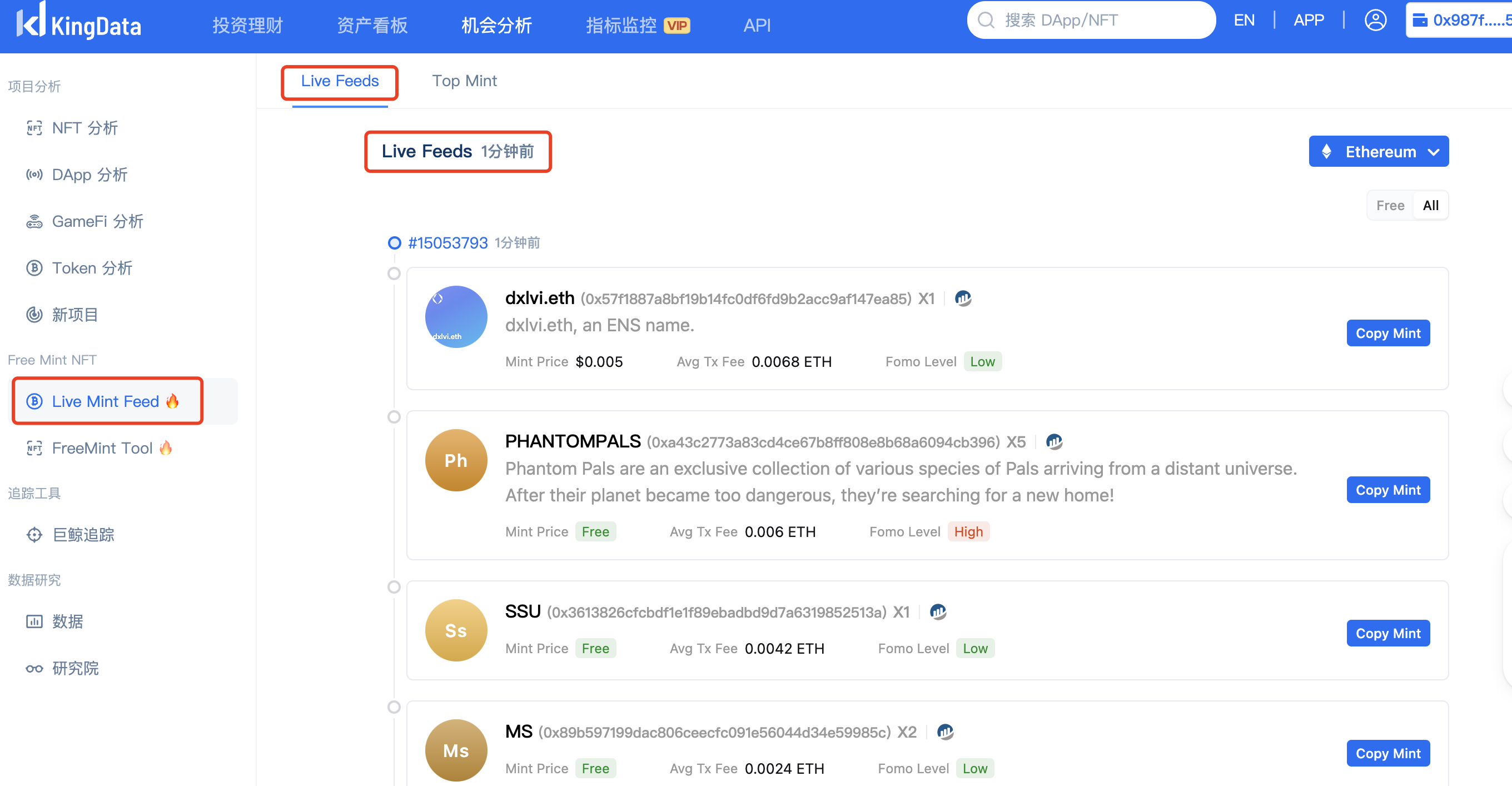Click the flame icon beside FreeMint Tool
1512x786 pixels.
166,448
